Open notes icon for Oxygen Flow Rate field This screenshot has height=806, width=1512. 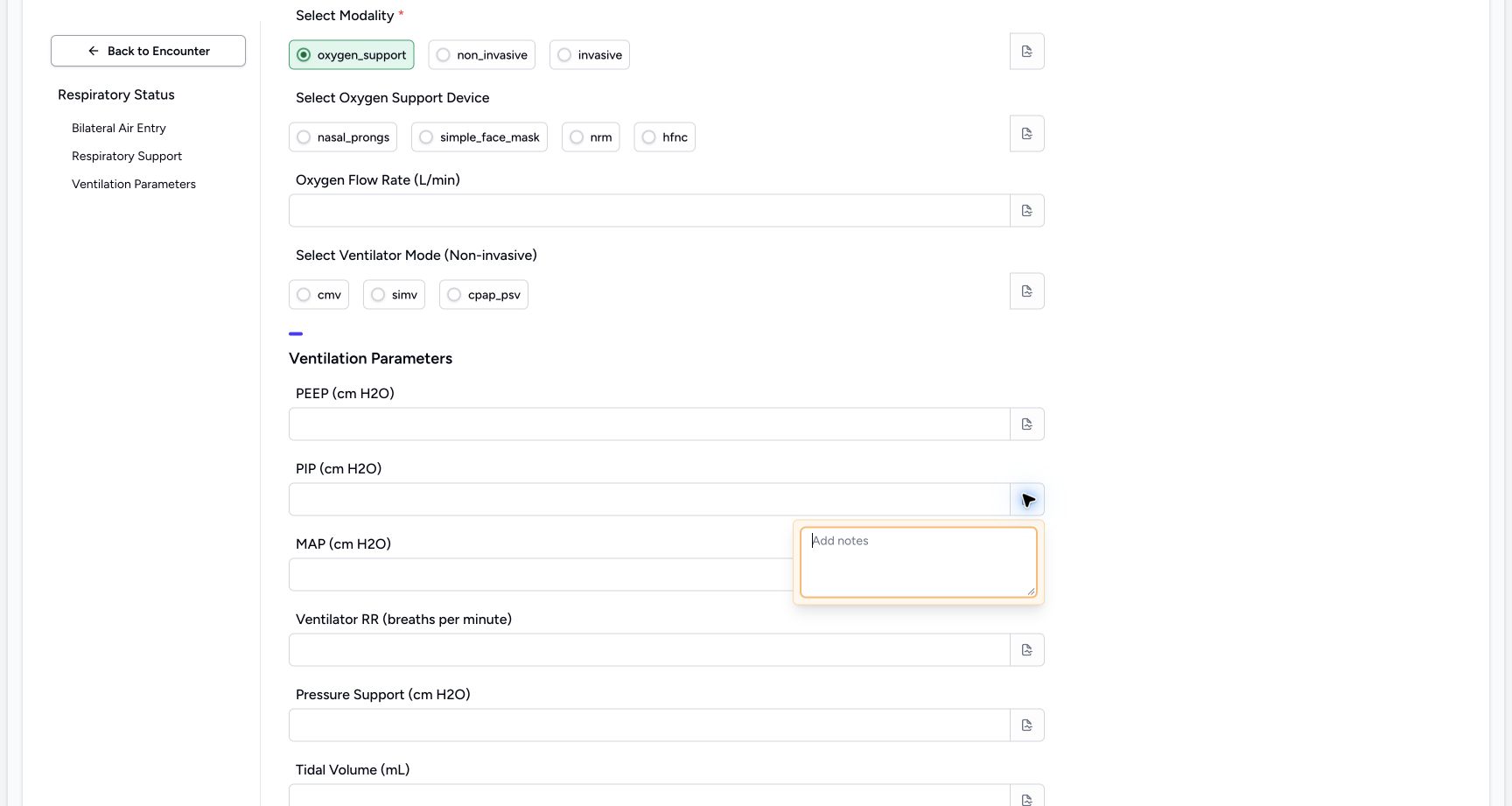point(1026,211)
